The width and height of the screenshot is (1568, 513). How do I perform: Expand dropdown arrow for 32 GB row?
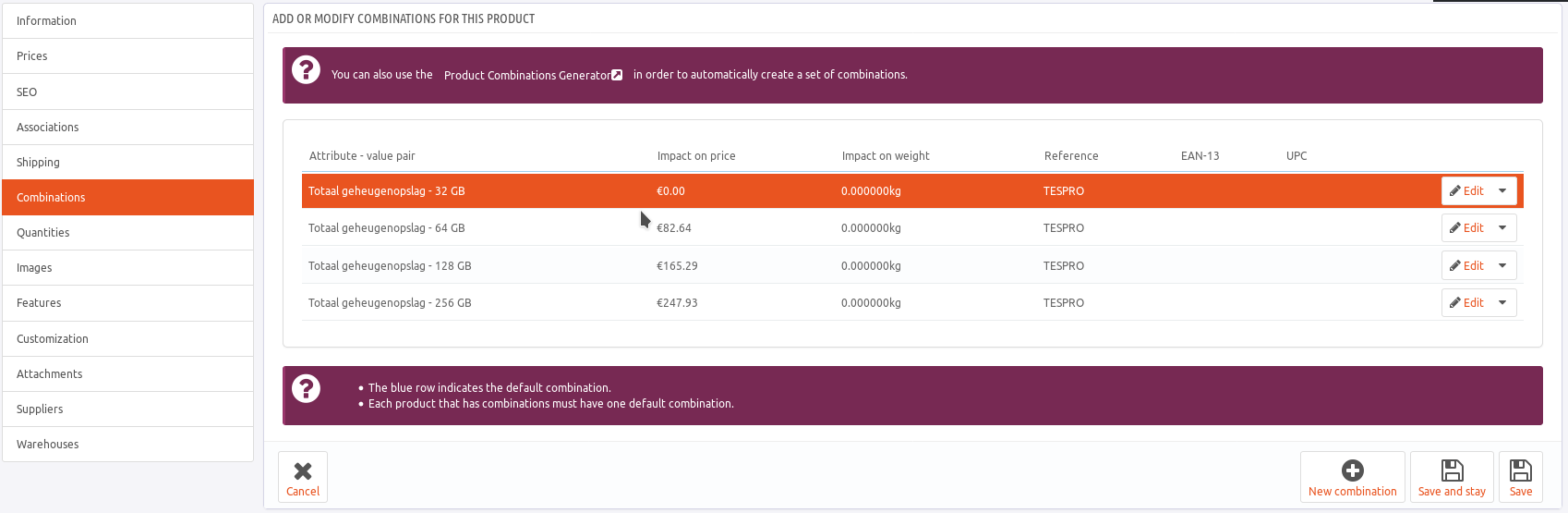coord(1502,191)
